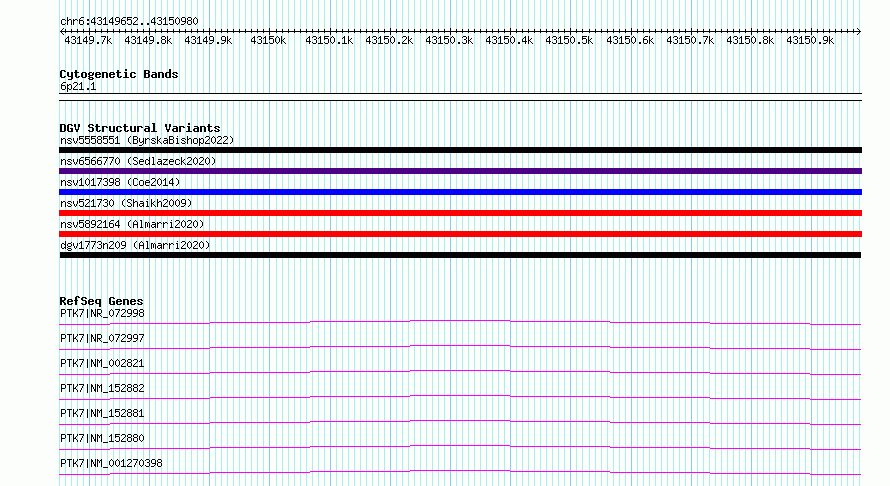Select the DGV Structural Variants track title
The height and width of the screenshot is (486, 890).
click(140, 128)
